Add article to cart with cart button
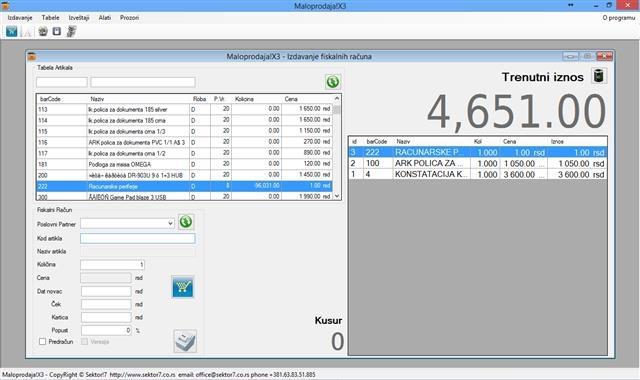Image resolution: width=640 pixels, height=380 pixels. pos(183,287)
